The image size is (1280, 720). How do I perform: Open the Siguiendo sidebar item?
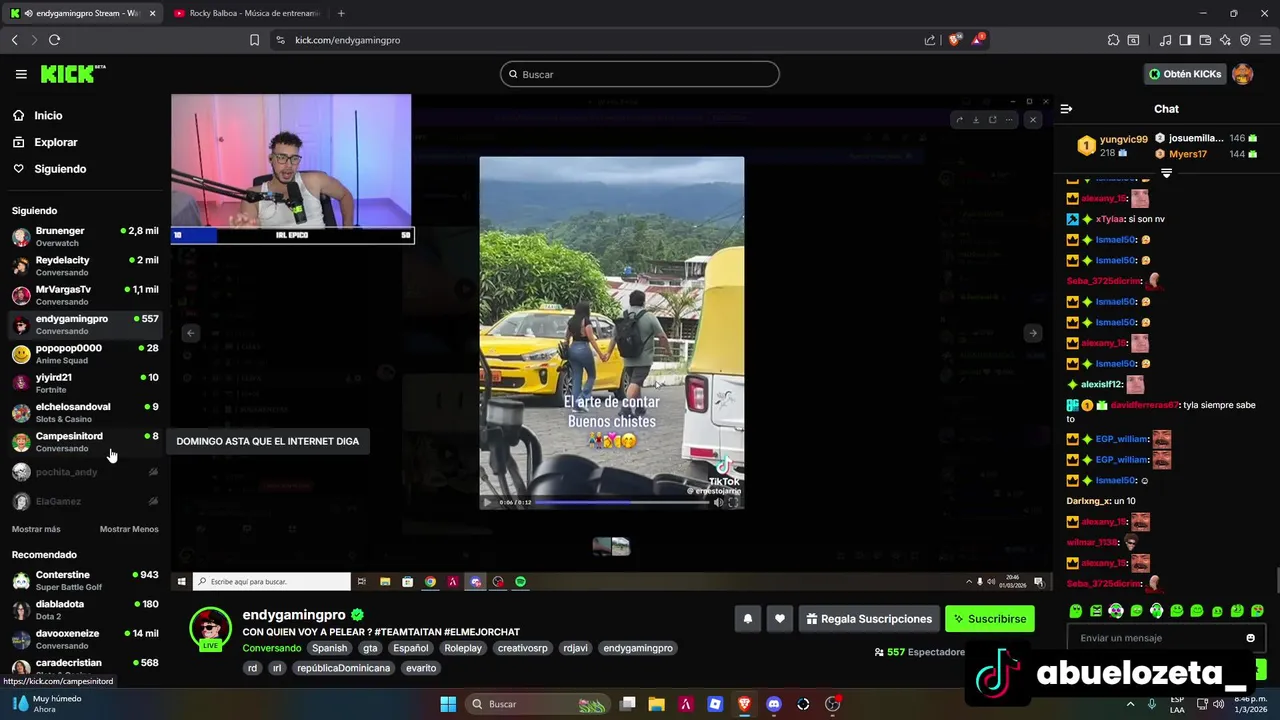click(60, 169)
